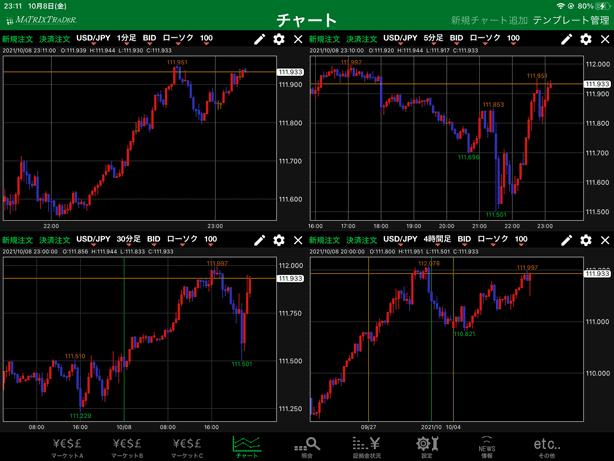Screen dimensions: 614x461
Task: Tap the 111.501 low label on 5分足 chart
Action: [x=496, y=215]
